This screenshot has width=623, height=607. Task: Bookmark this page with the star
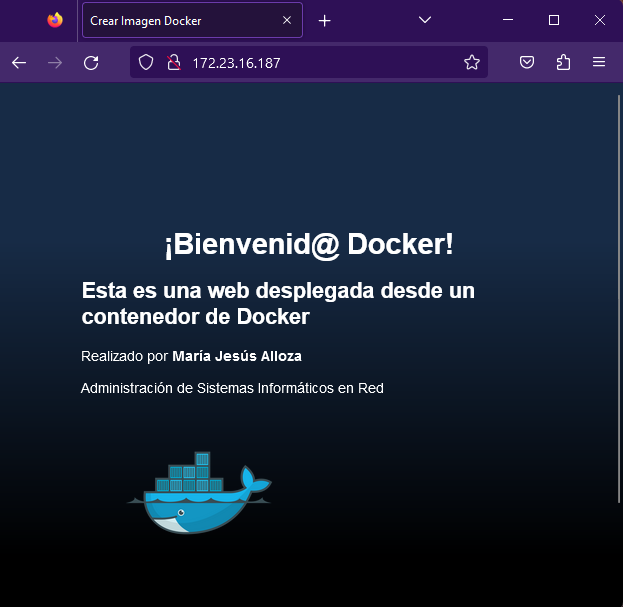coord(472,63)
